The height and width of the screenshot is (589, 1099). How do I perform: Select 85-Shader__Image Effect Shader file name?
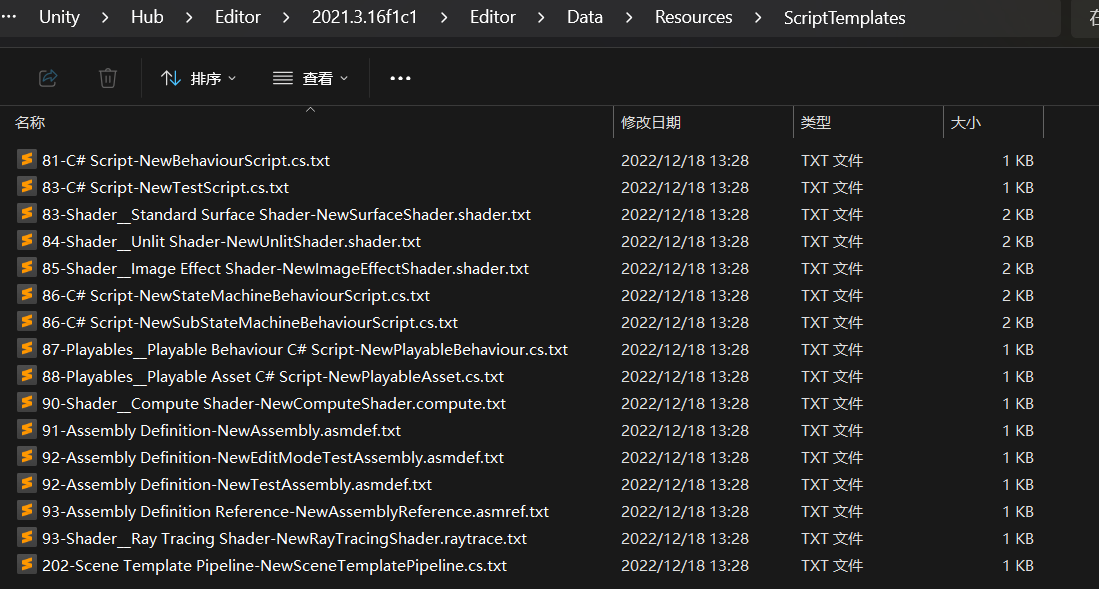click(x=285, y=269)
